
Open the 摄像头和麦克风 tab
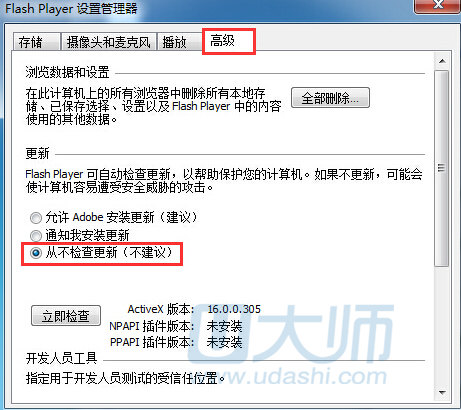(109, 42)
